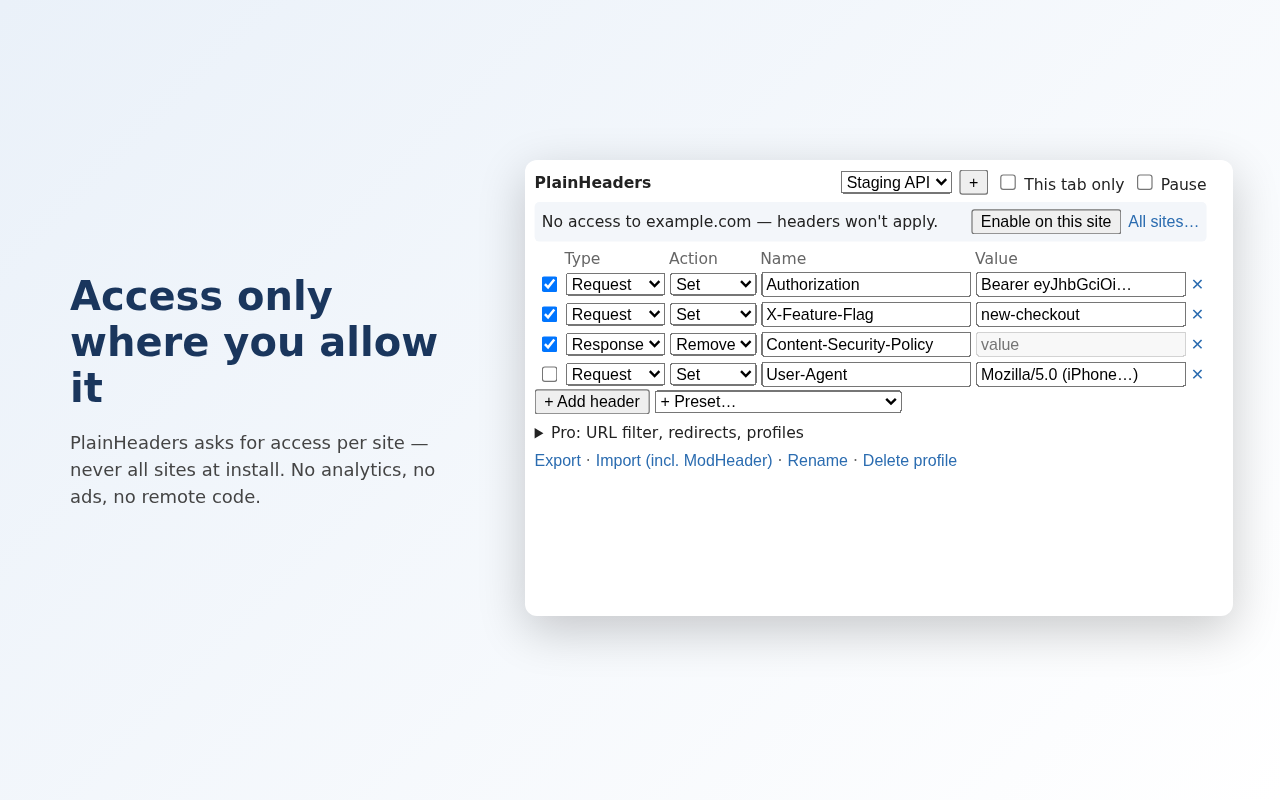
Task: Enable the User-Agent header checkbox
Action: [549, 374]
